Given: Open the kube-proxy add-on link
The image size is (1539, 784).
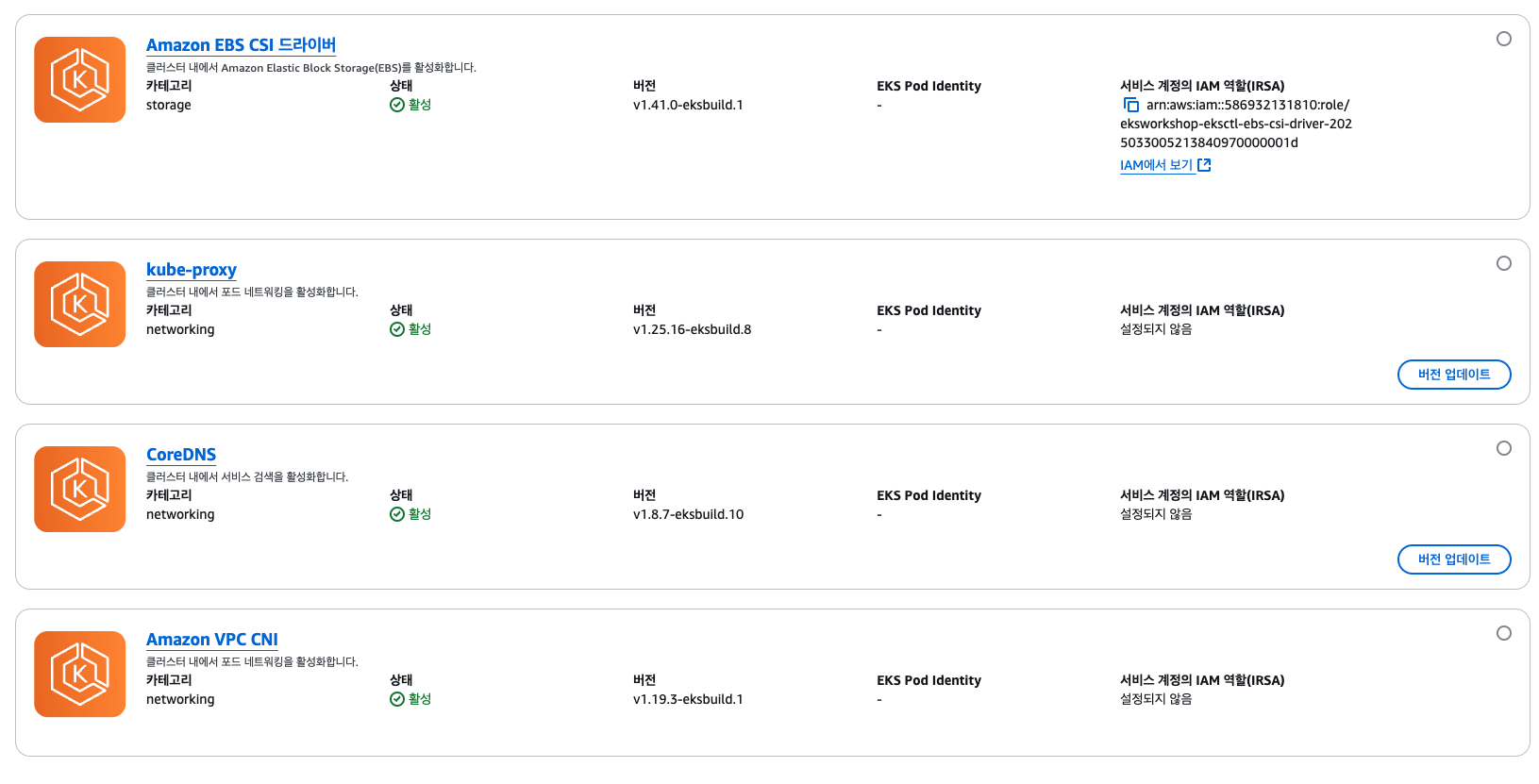Looking at the screenshot, I should tap(192, 270).
